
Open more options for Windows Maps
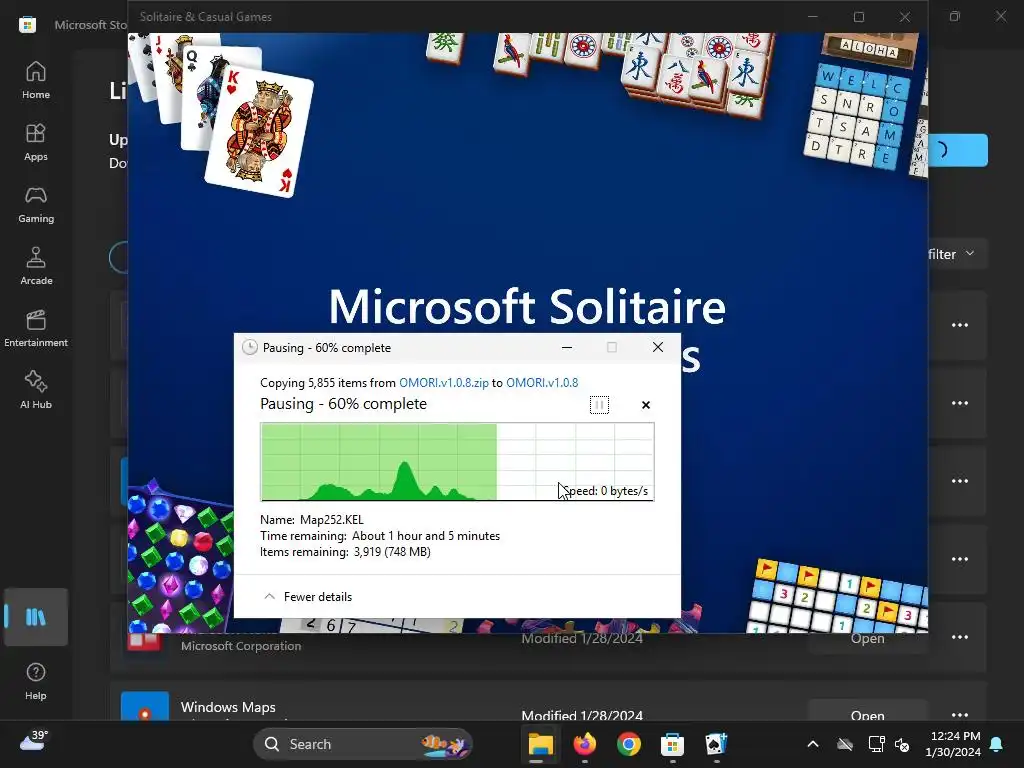click(959, 714)
